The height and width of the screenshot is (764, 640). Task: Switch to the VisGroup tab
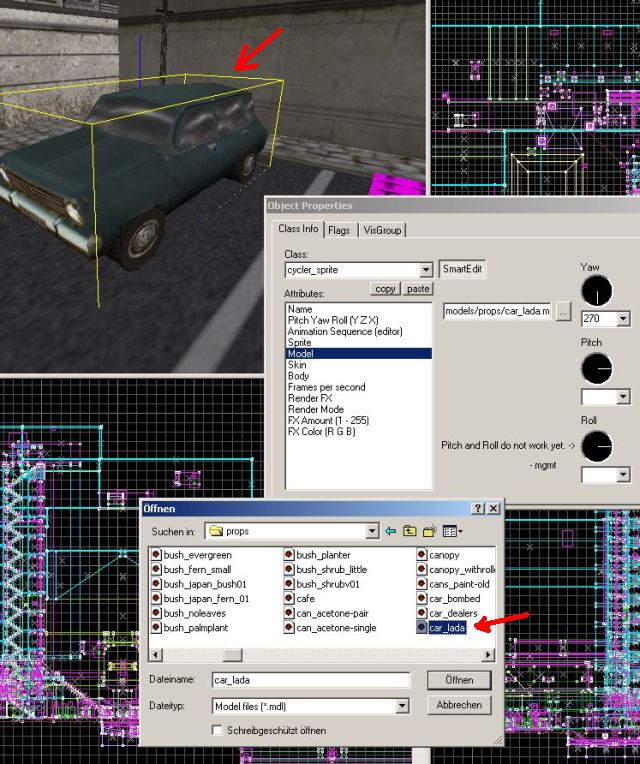(x=382, y=230)
